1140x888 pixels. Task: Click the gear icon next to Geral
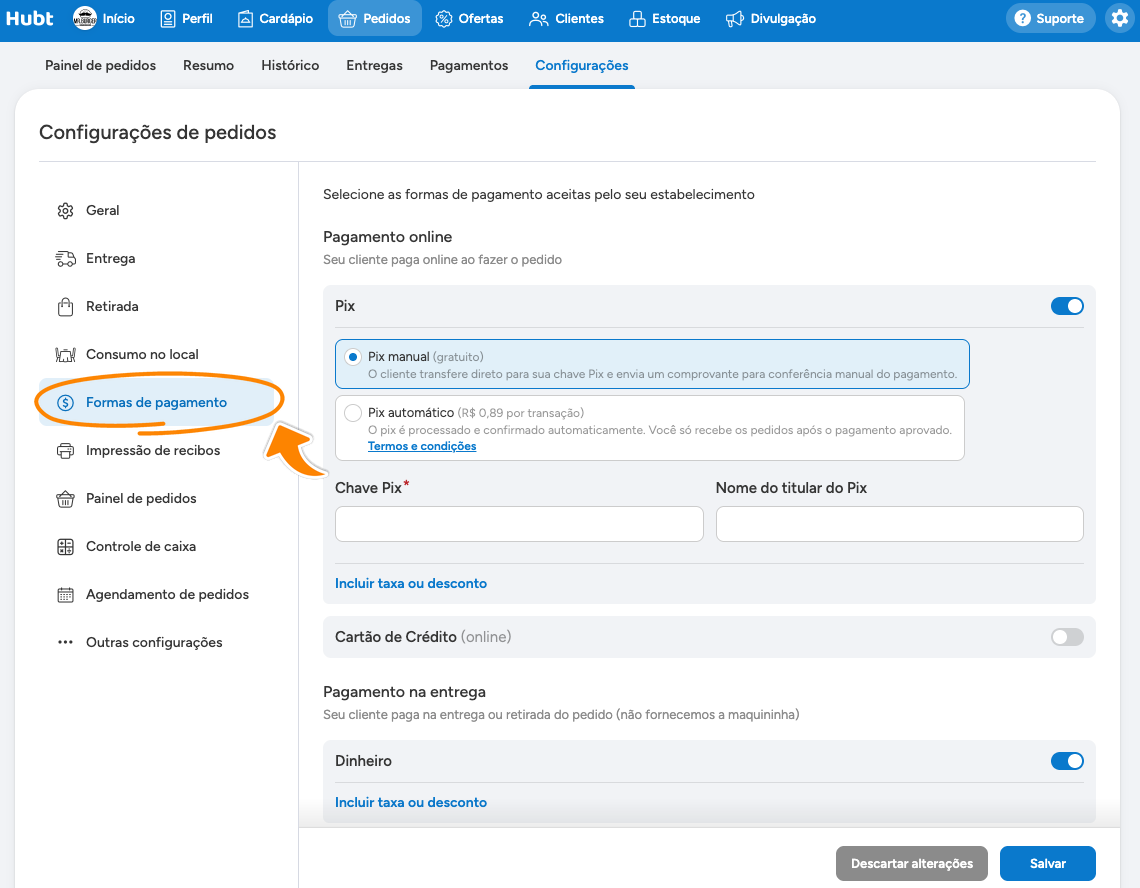point(65,211)
